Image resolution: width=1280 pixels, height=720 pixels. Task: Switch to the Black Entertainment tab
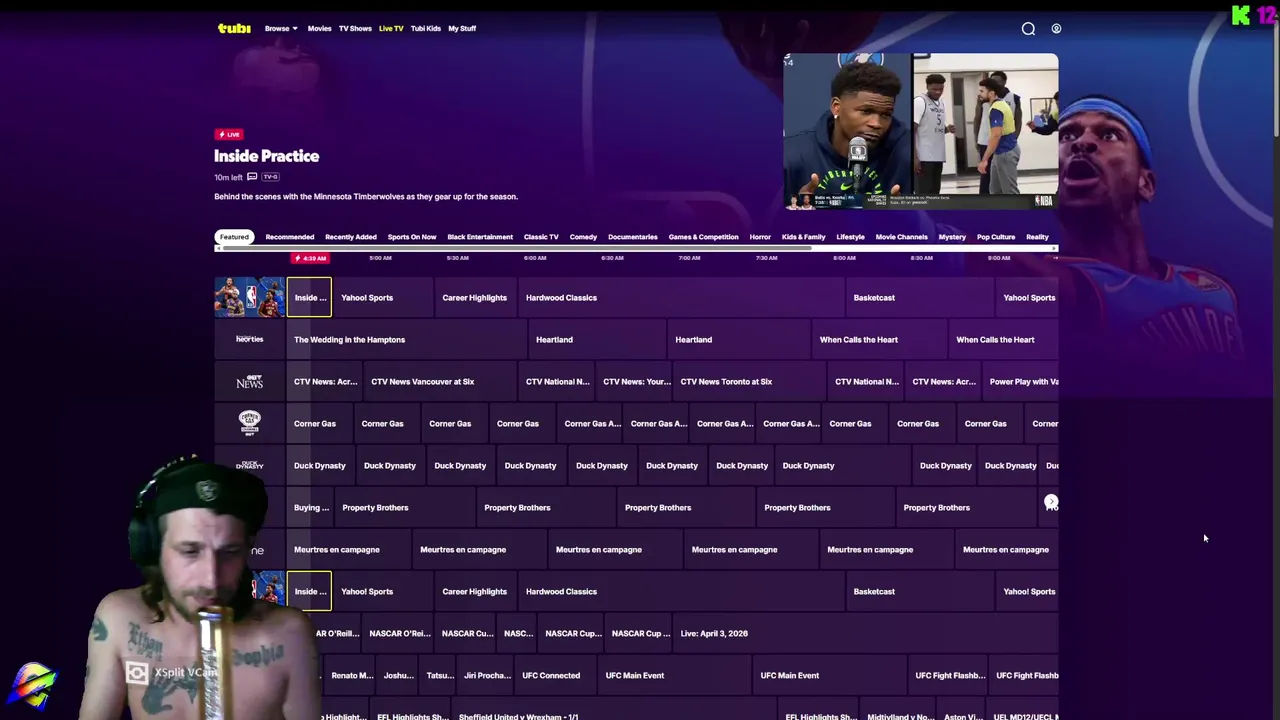point(480,237)
